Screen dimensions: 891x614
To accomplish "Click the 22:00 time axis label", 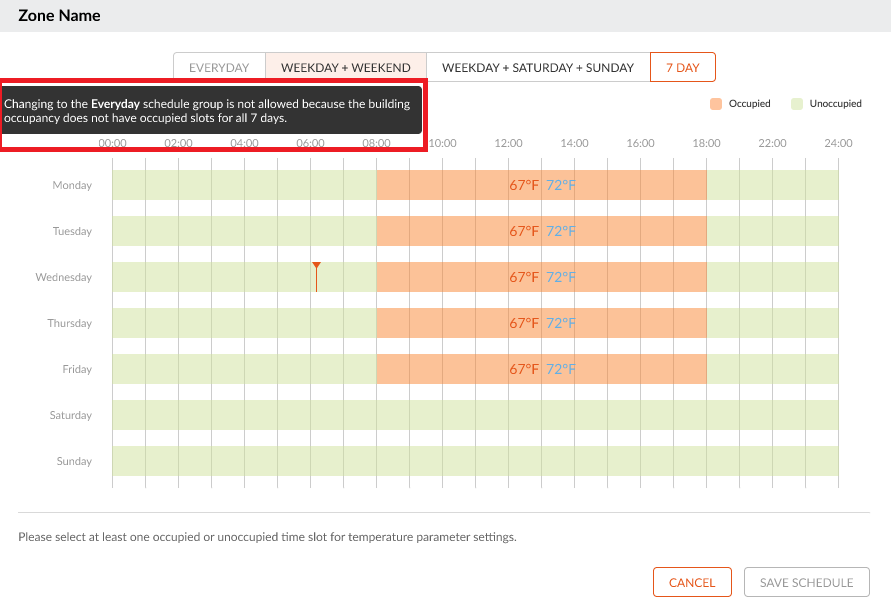I will [772, 143].
